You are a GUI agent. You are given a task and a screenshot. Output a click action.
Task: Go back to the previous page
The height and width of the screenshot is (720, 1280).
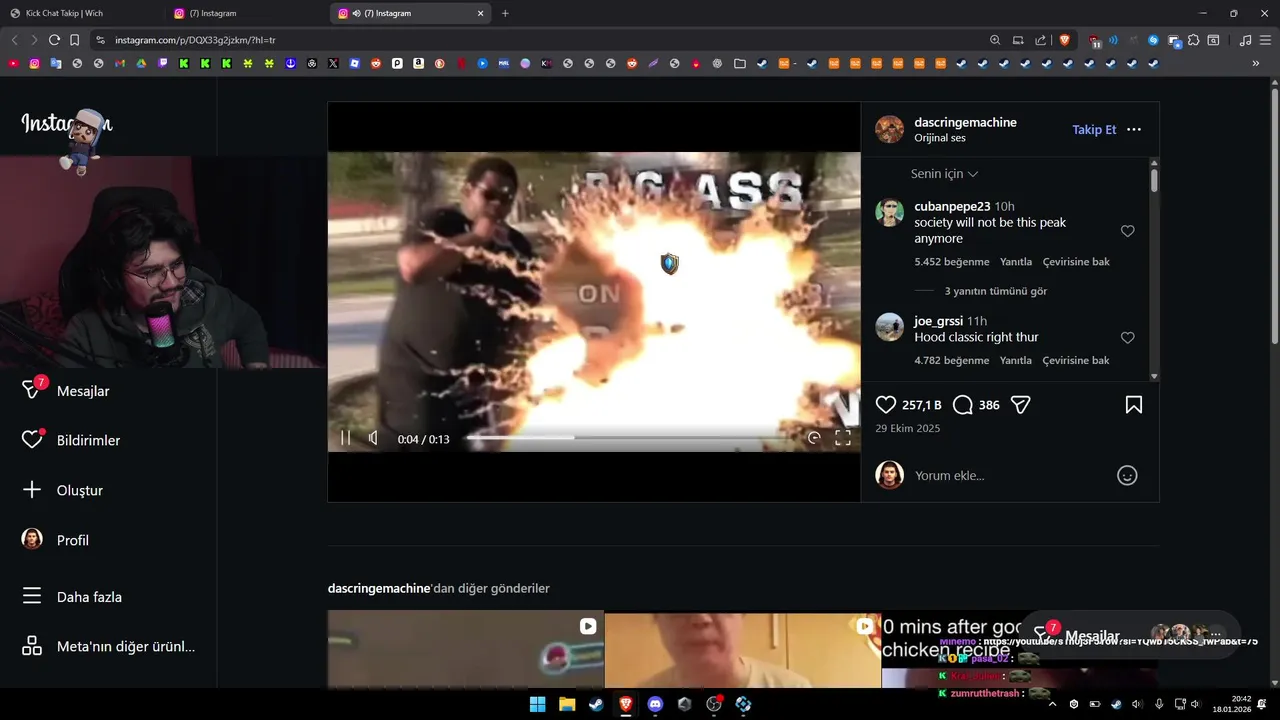[14, 40]
